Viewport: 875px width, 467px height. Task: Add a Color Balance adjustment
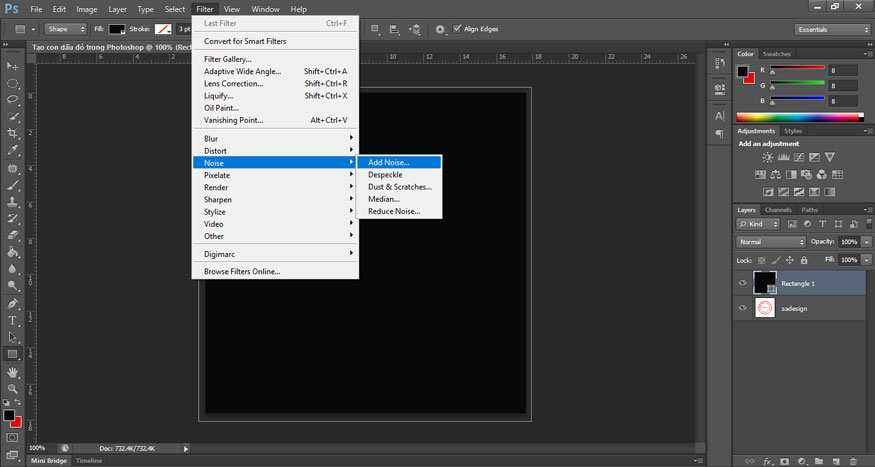click(x=776, y=175)
